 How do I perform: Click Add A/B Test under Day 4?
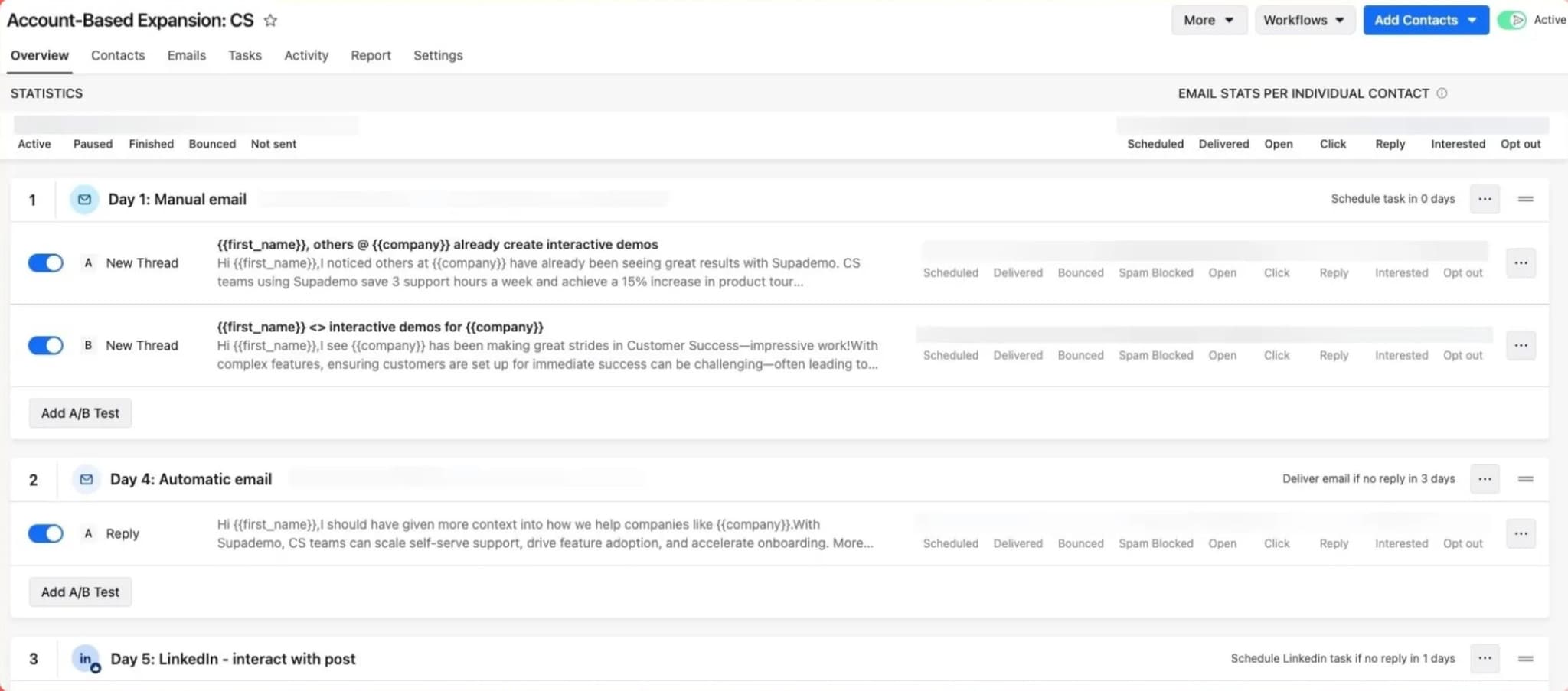(80, 591)
